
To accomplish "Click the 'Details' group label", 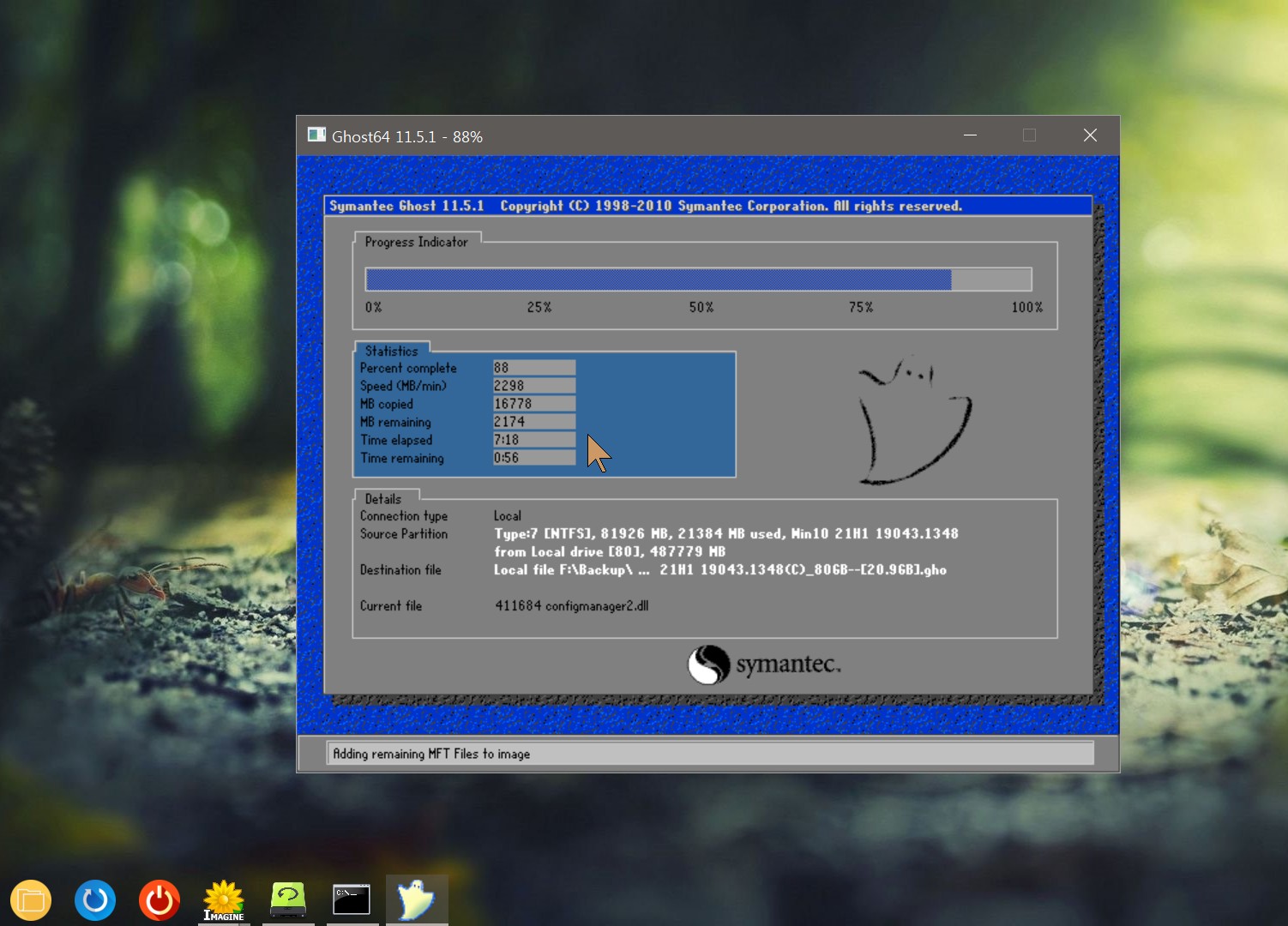I will [x=383, y=499].
